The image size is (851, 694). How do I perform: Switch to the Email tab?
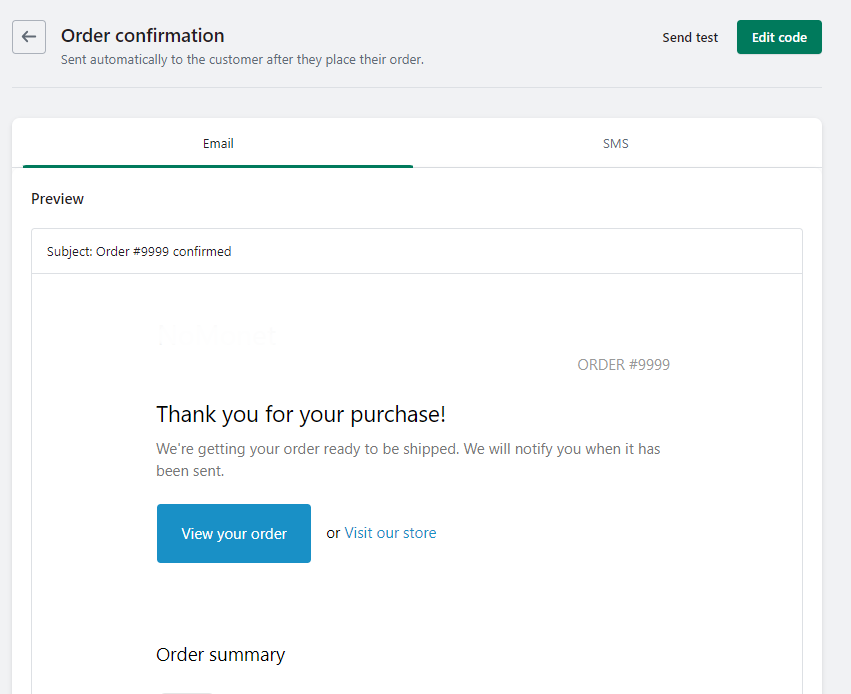click(218, 143)
